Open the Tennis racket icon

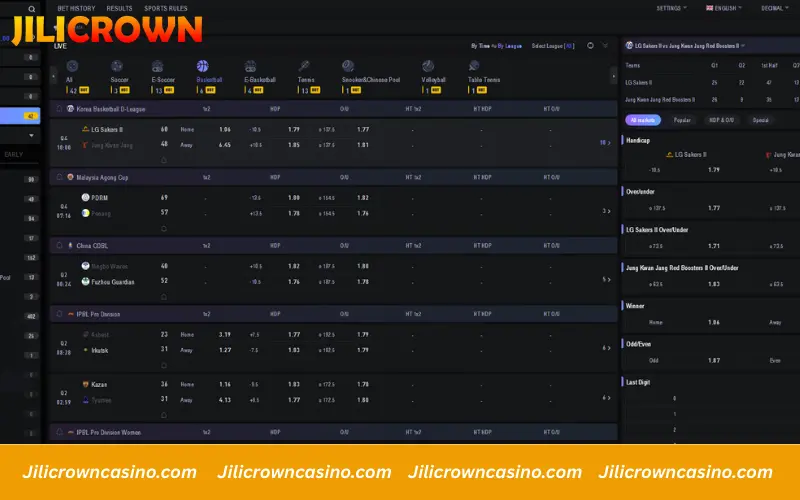[x=304, y=66]
